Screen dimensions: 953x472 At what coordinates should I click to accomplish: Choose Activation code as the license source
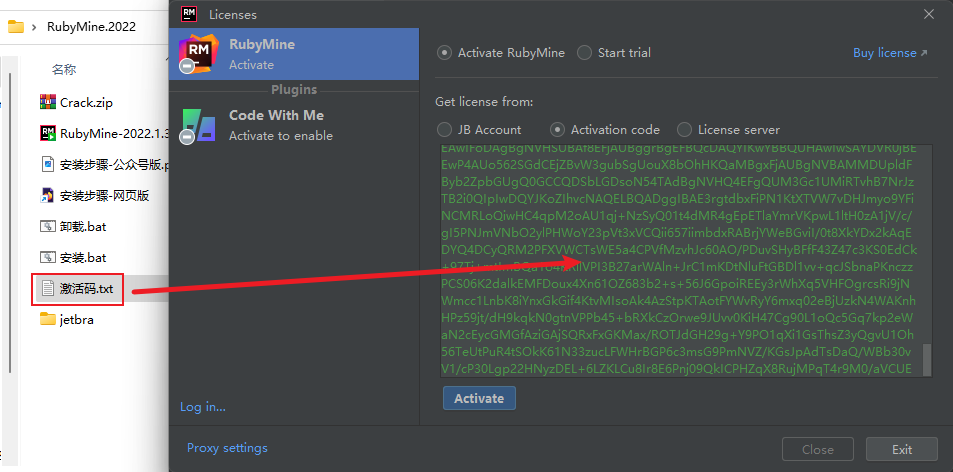click(x=557, y=129)
